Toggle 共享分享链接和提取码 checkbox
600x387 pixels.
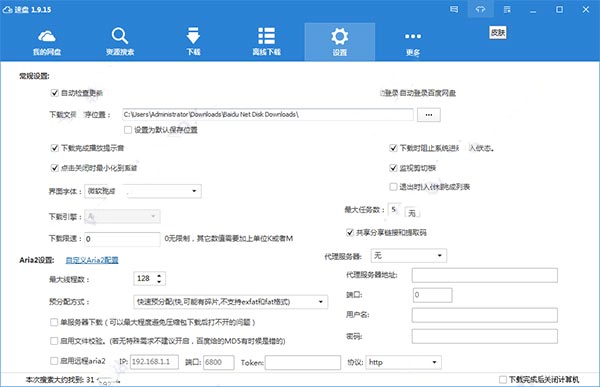[350, 232]
